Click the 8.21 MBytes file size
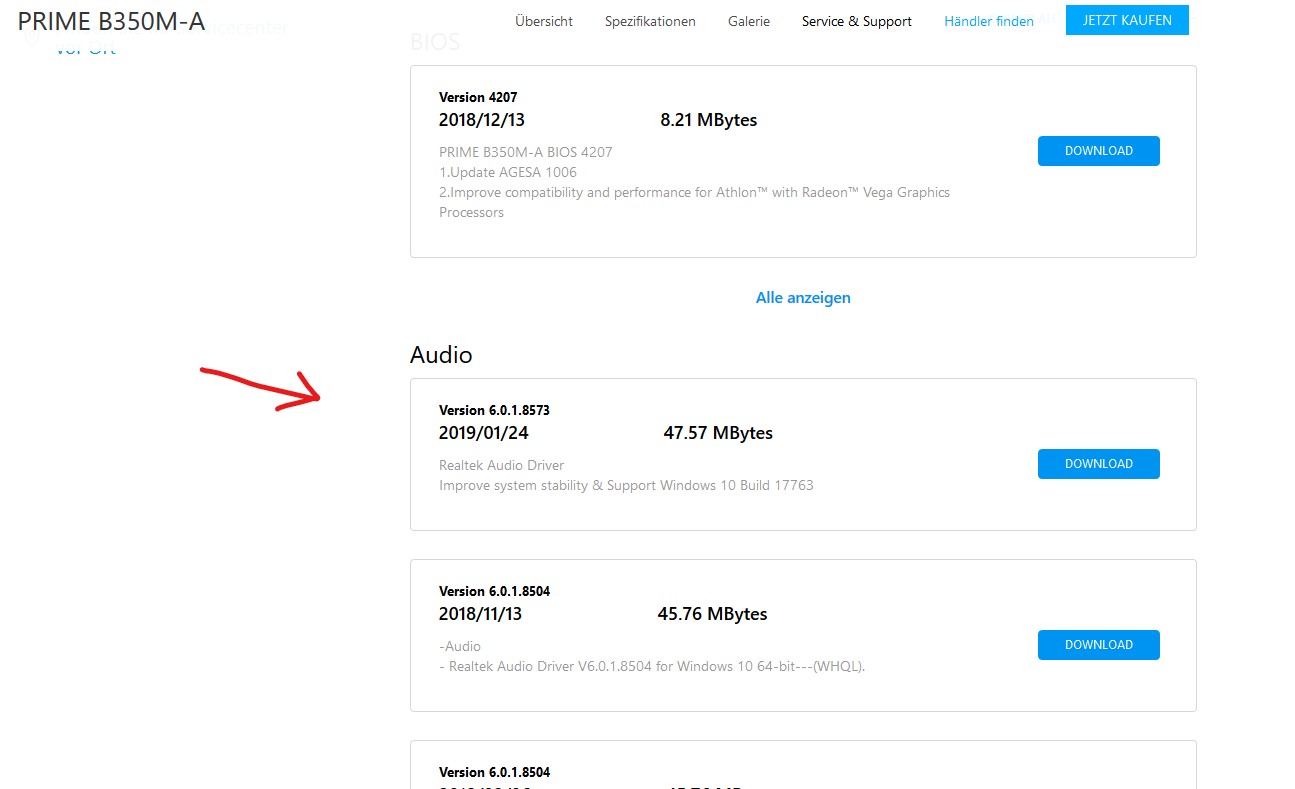The width and height of the screenshot is (1295, 789). [708, 120]
